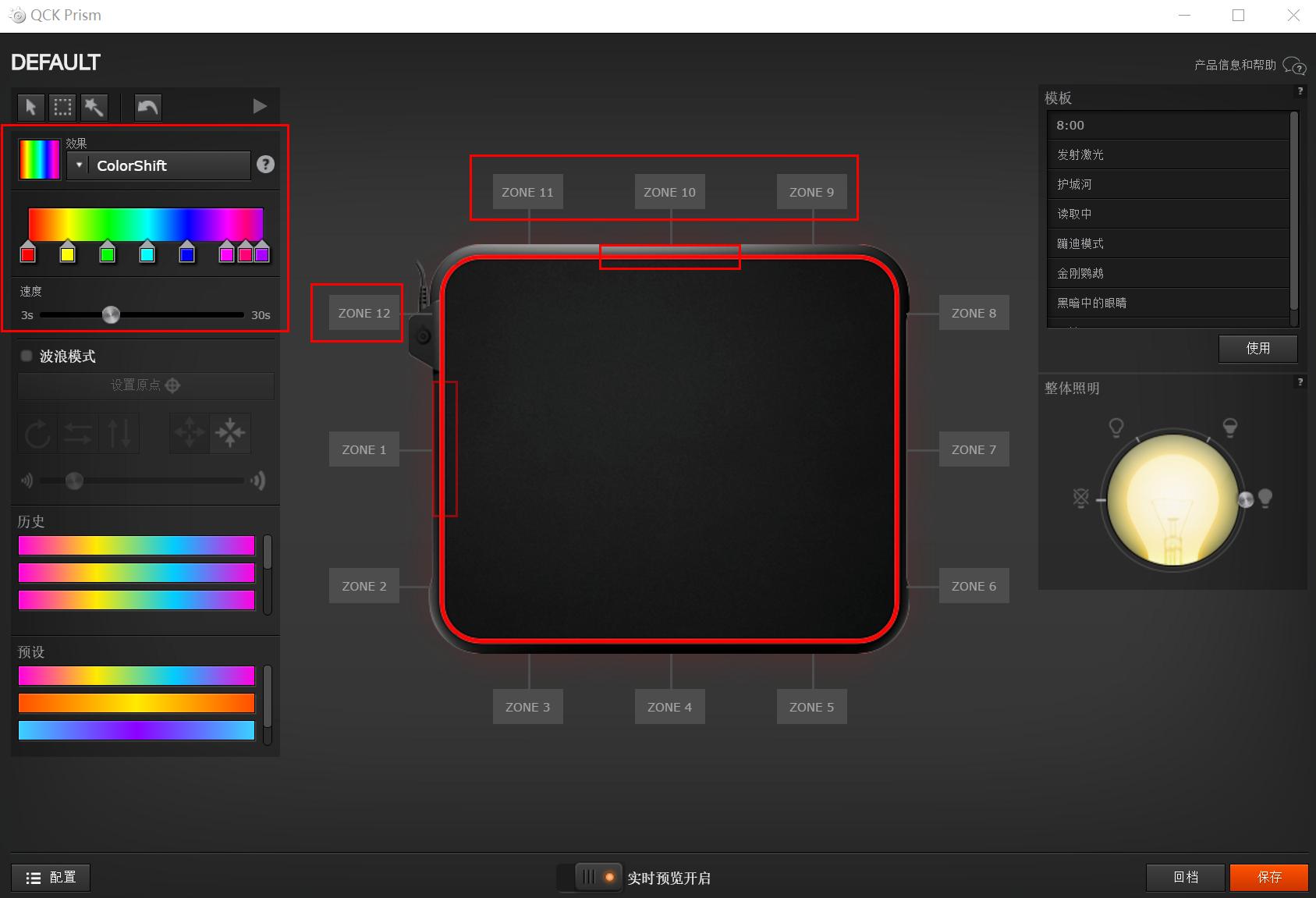Viewport: 1316px width, 898px height.
Task: Choose the vertical wave direction icon
Action: point(119,433)
